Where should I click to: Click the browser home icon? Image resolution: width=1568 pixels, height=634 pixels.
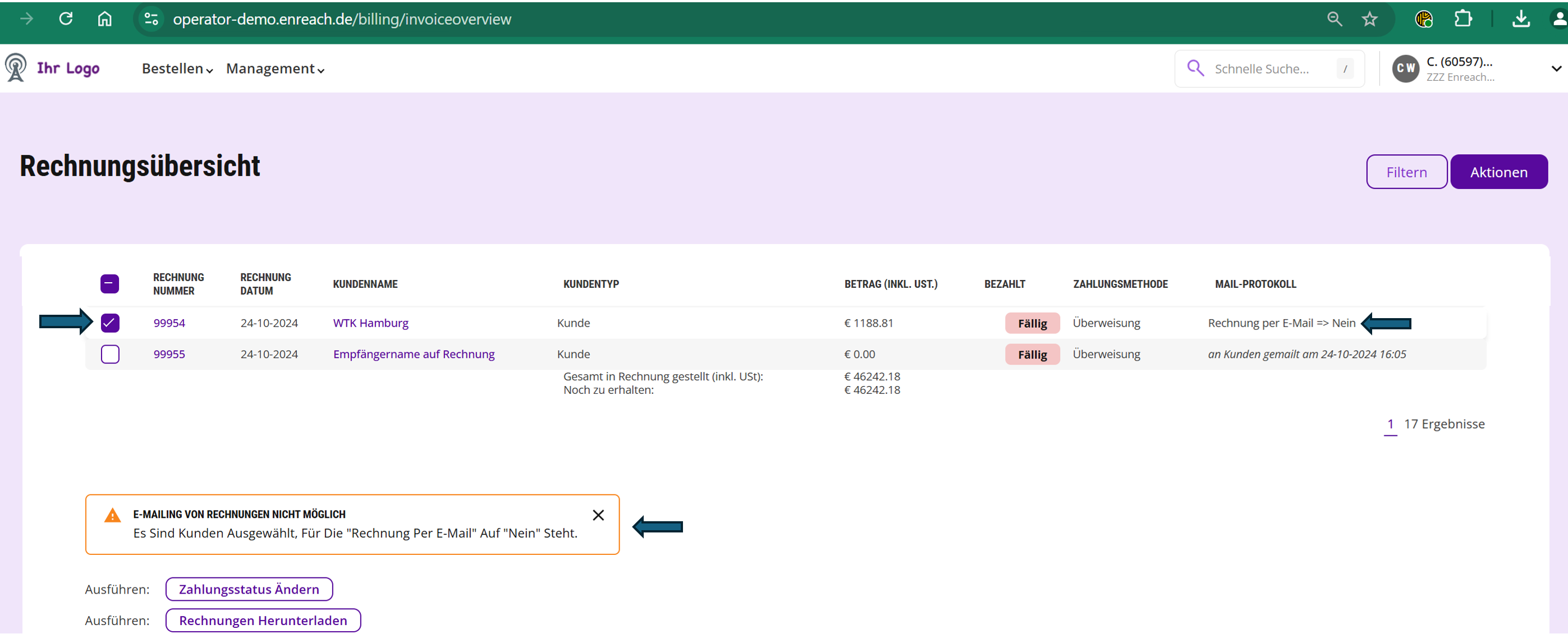[x=104, y=19]
